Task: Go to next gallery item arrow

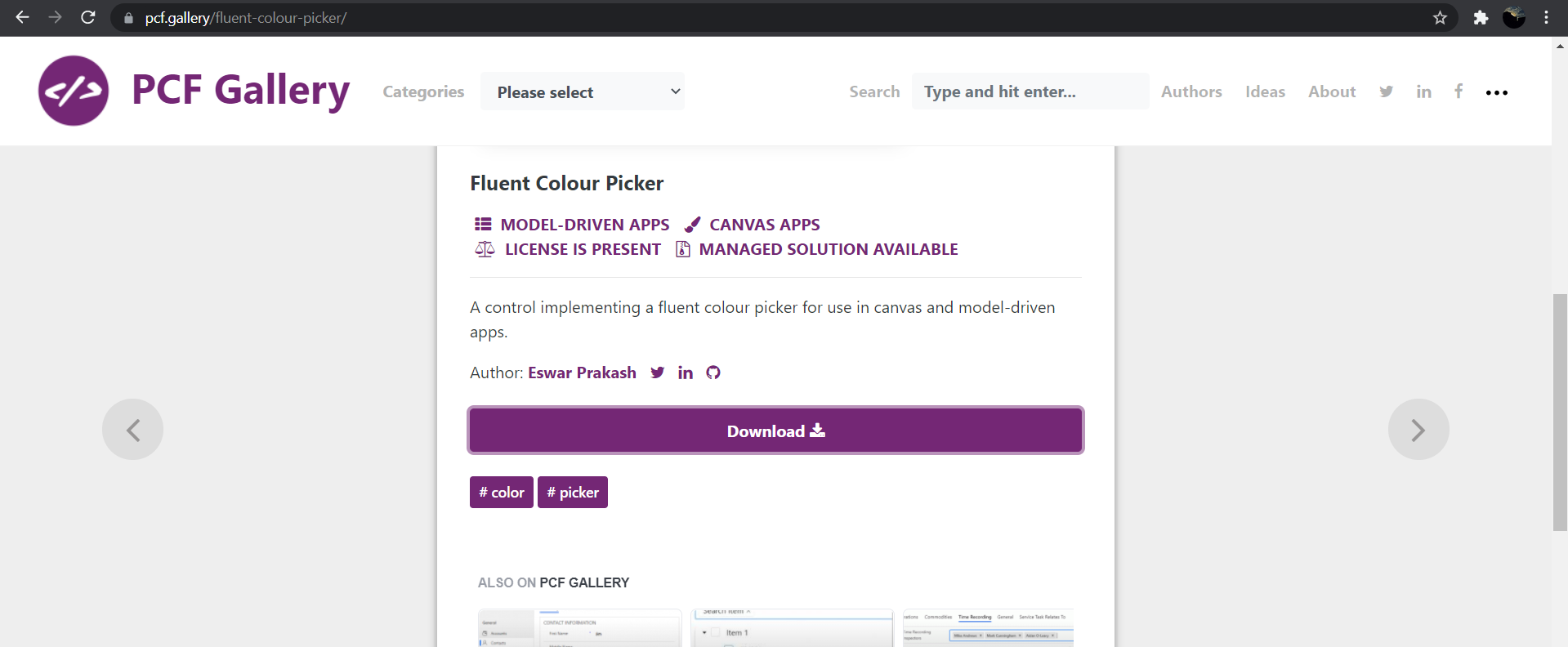Action: pyautogui.click(x=1418, y=430)
